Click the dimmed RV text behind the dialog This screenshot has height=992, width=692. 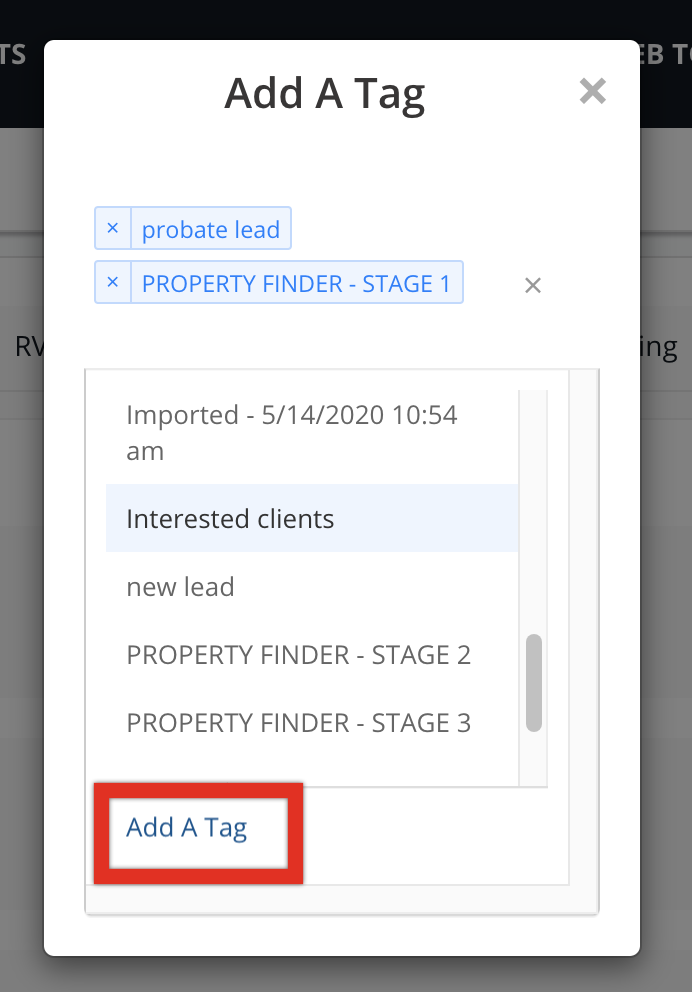24,347
